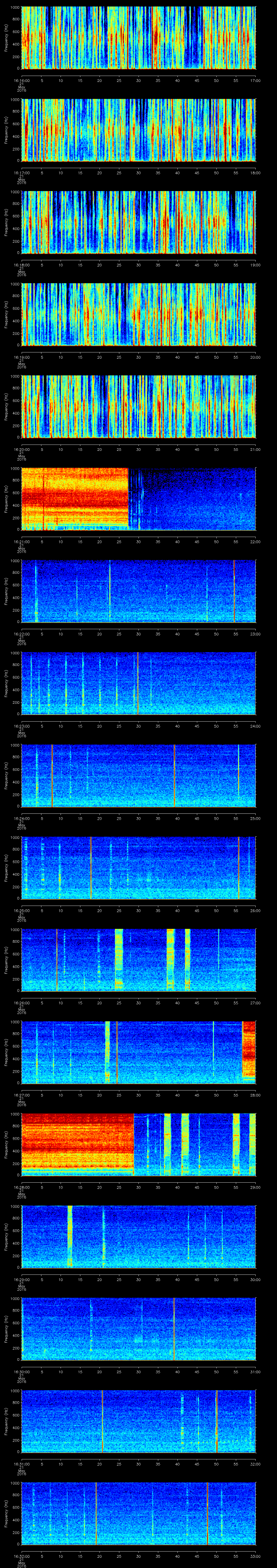The image size is (277, 1568).
Task: Click the spectrogram panel starting at 16:23:00
Action: click(139, 683)
